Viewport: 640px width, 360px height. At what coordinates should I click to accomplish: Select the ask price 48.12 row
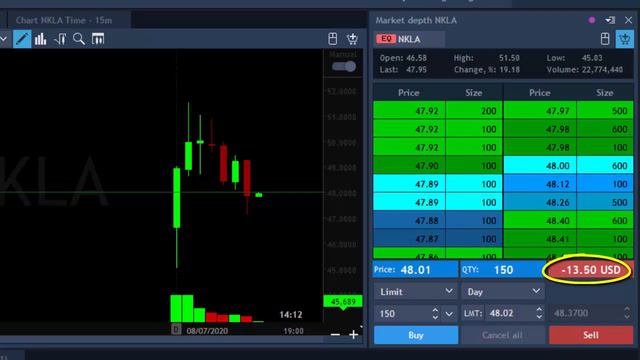pos(569,184)
